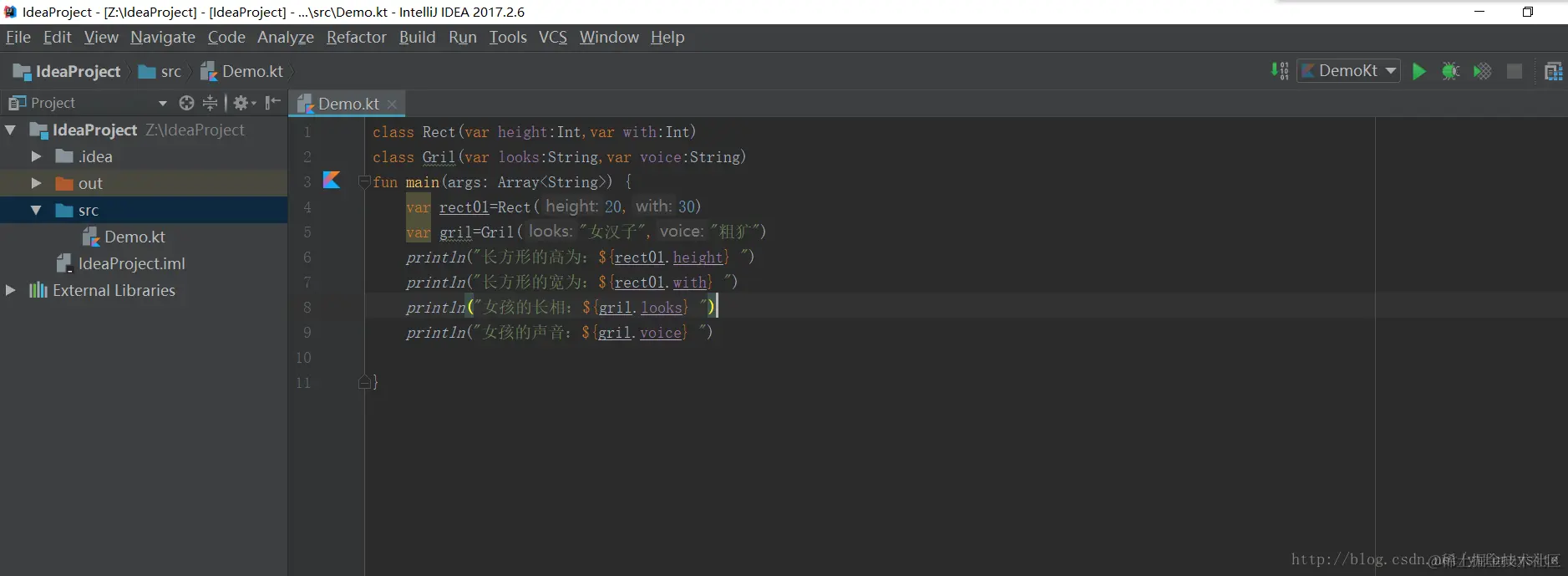Click the gray Stop button
The width and height of the screenshot is (1568, 576).
[1514, 71]
